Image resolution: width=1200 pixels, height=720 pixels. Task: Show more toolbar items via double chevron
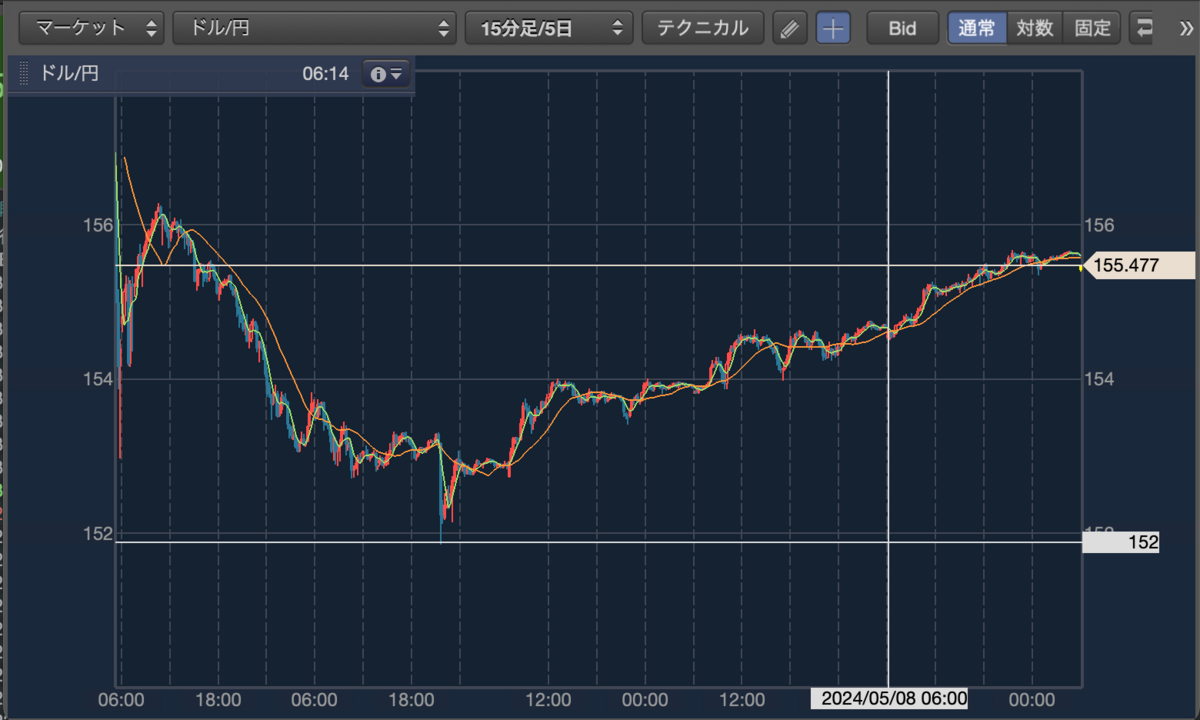pyautogui.click(x=1186, y=28)
